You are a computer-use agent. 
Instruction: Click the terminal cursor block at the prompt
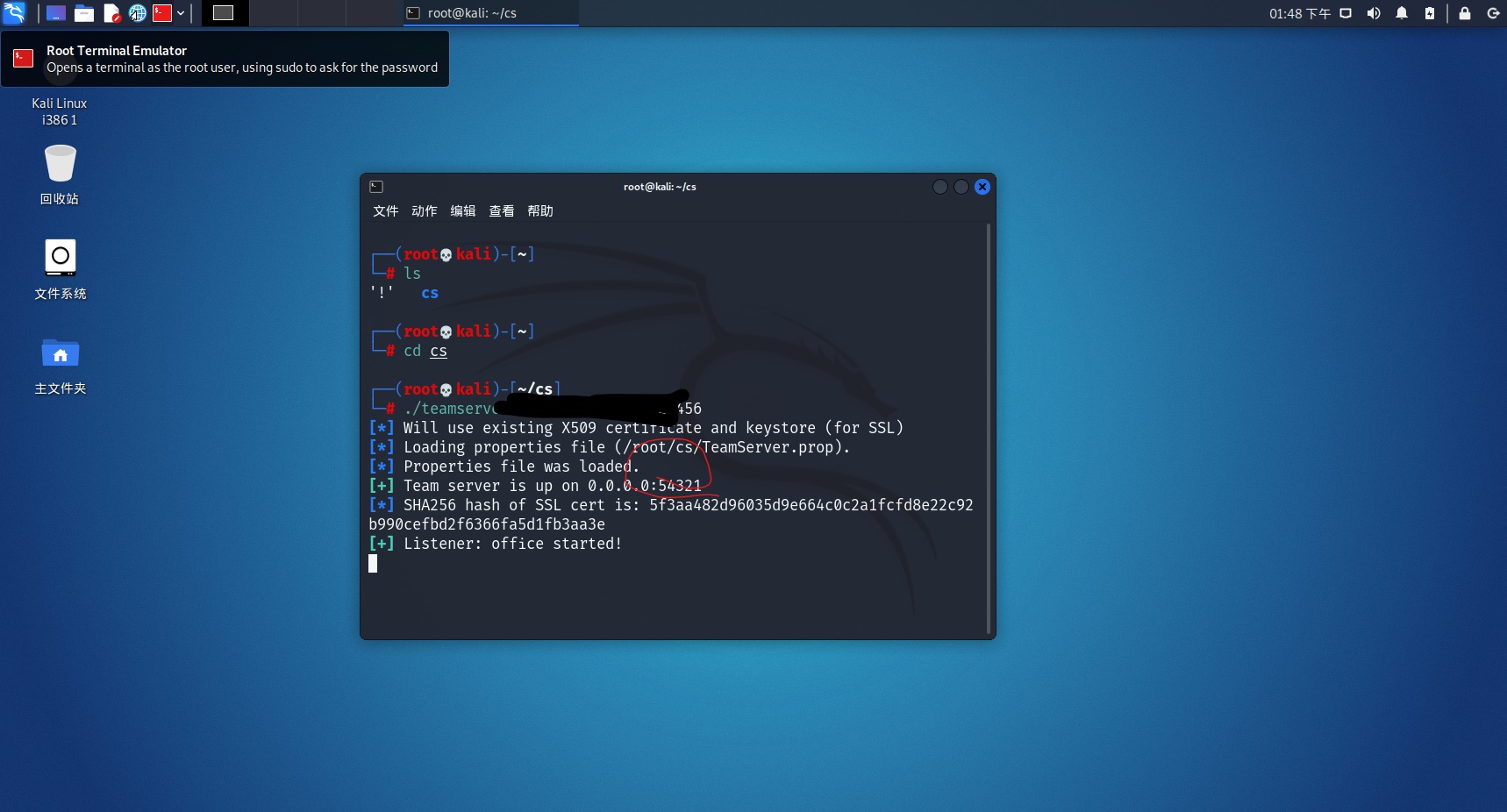click(x=373, y=563)
